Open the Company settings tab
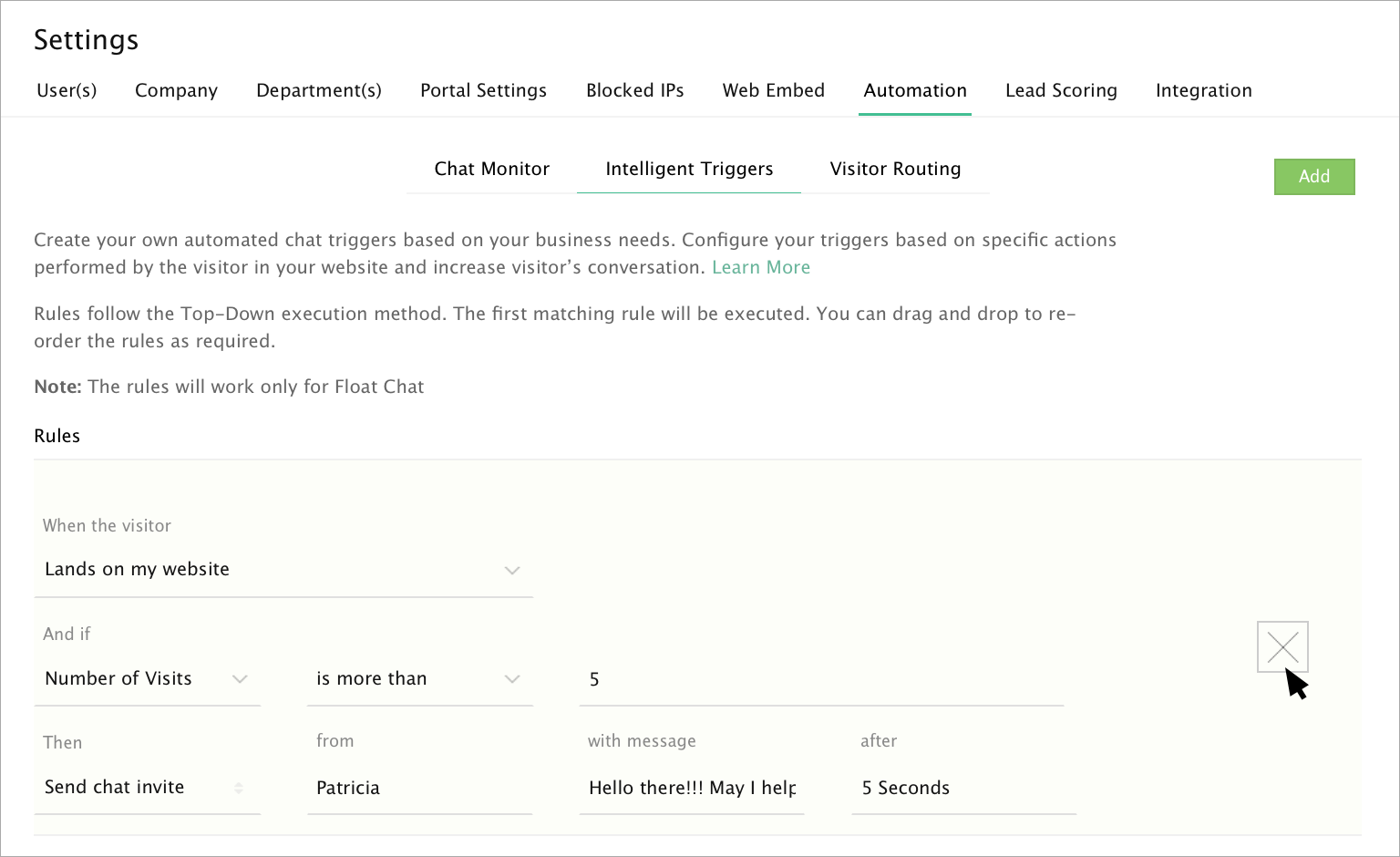The image size is (1400, 857). coord(176,90)
